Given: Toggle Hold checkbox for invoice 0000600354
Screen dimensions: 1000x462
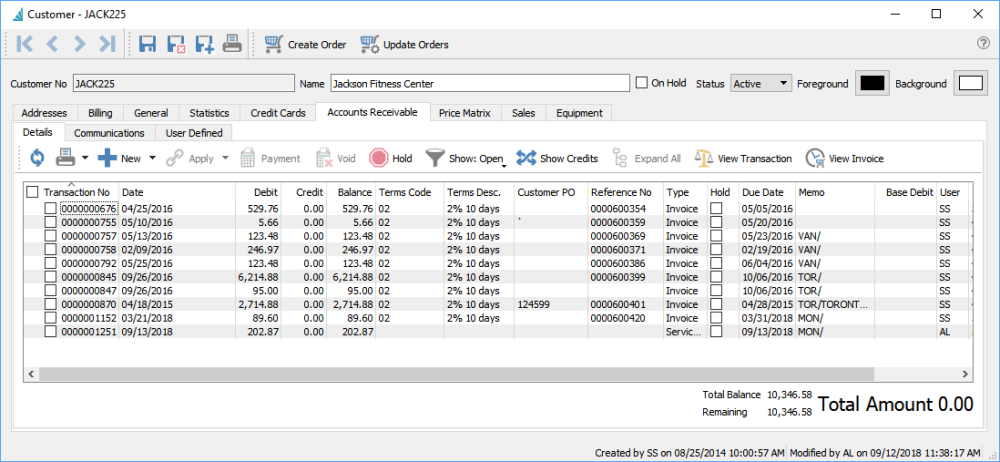Looking at the screenshot, I should pos(717,209).
